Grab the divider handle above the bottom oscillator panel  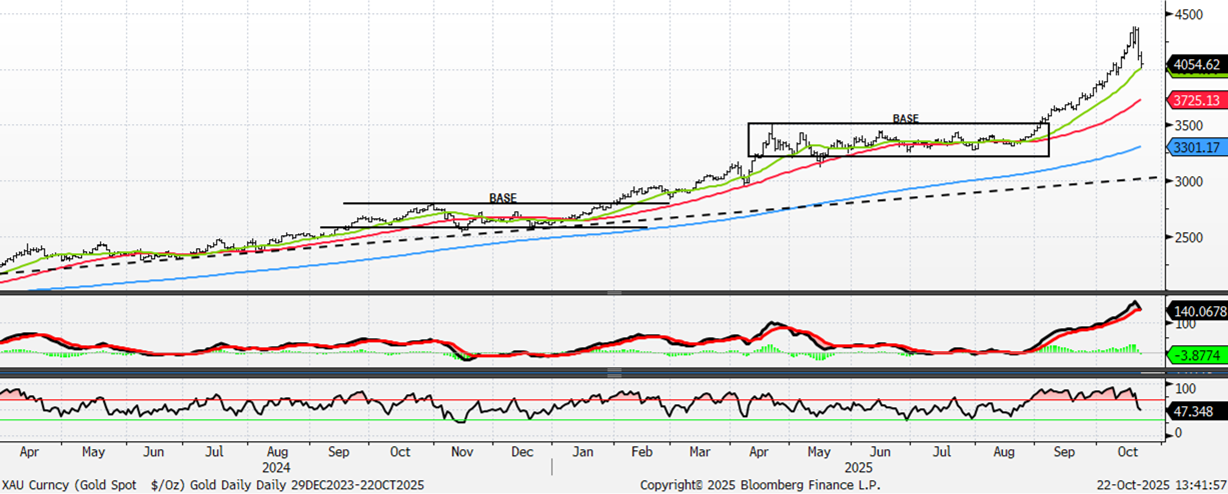(613, 372)
